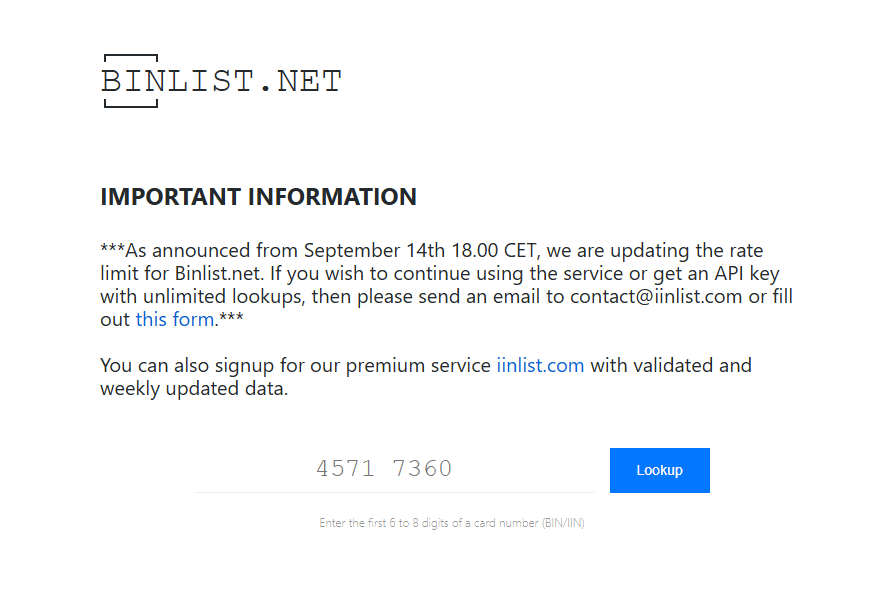
Task: Click the 'Enter the first 6 to 8 digits' hint
Action: 452,523
